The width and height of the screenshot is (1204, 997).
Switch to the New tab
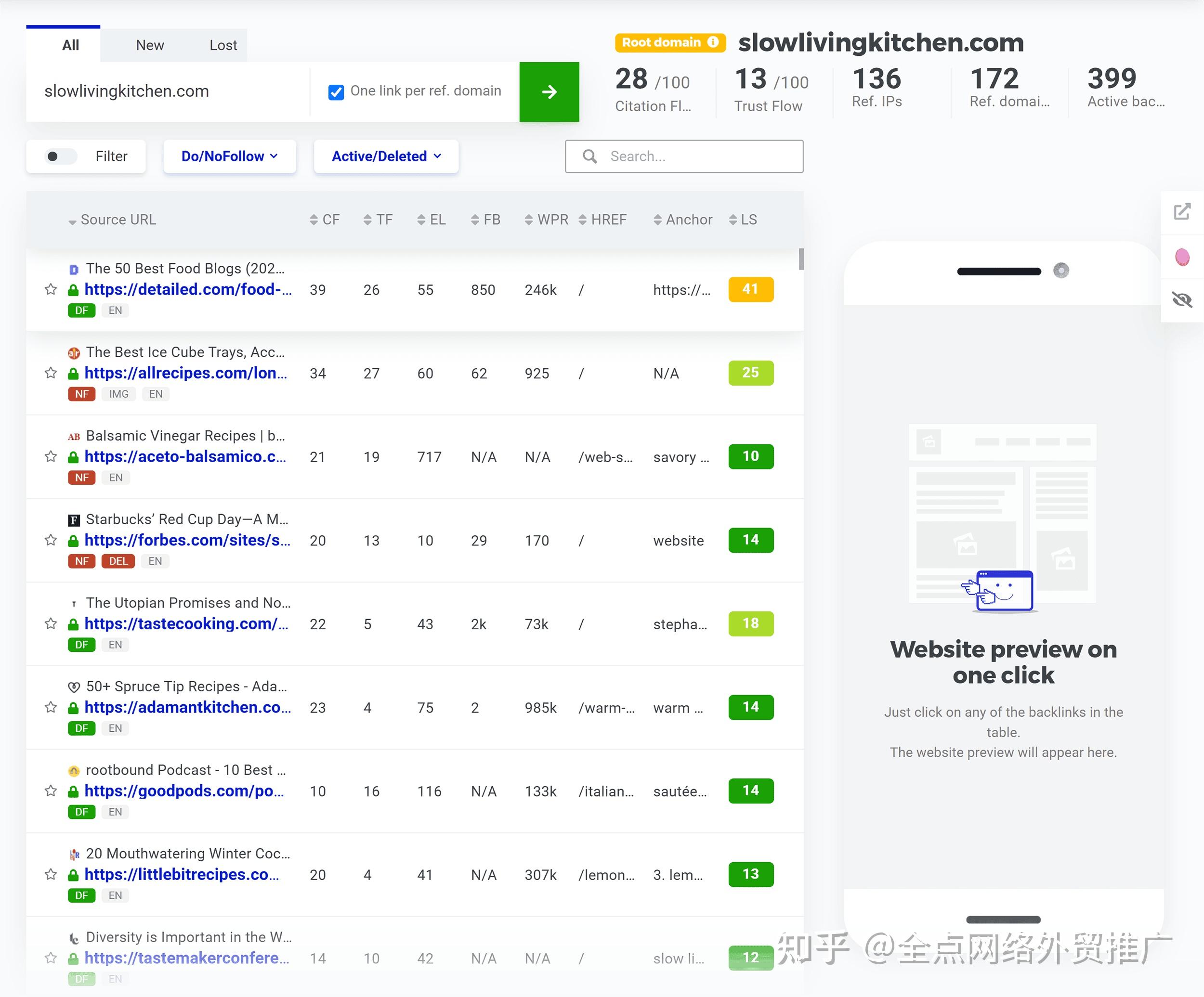pyautogui.click(x=150, y=45)
